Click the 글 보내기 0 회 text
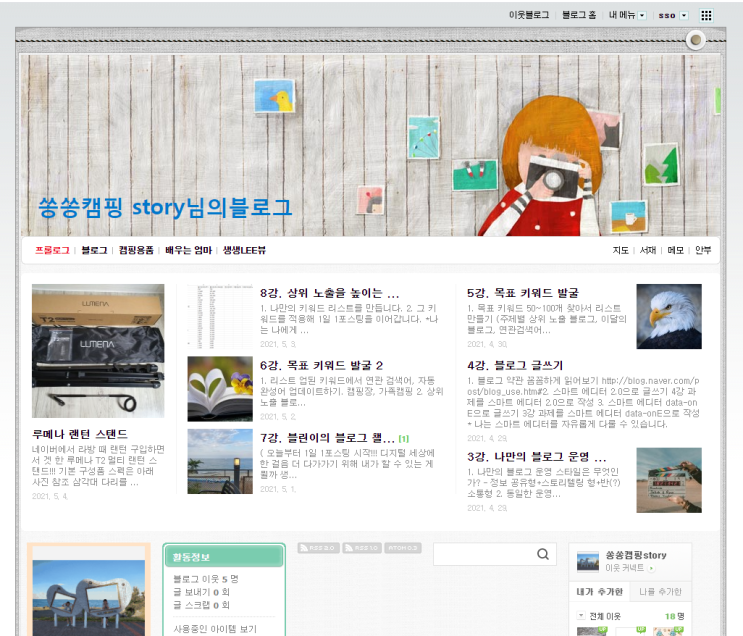This screenshot has width=743, height=636. pyautogui.click(x=201, y=592)
